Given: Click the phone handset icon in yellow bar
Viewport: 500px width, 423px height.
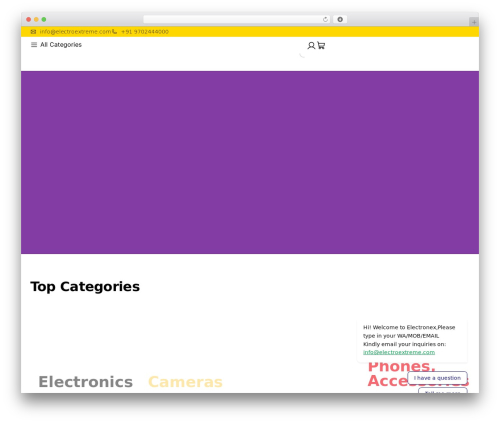Looking at the screenshot, I should click(x=115, y=32).
